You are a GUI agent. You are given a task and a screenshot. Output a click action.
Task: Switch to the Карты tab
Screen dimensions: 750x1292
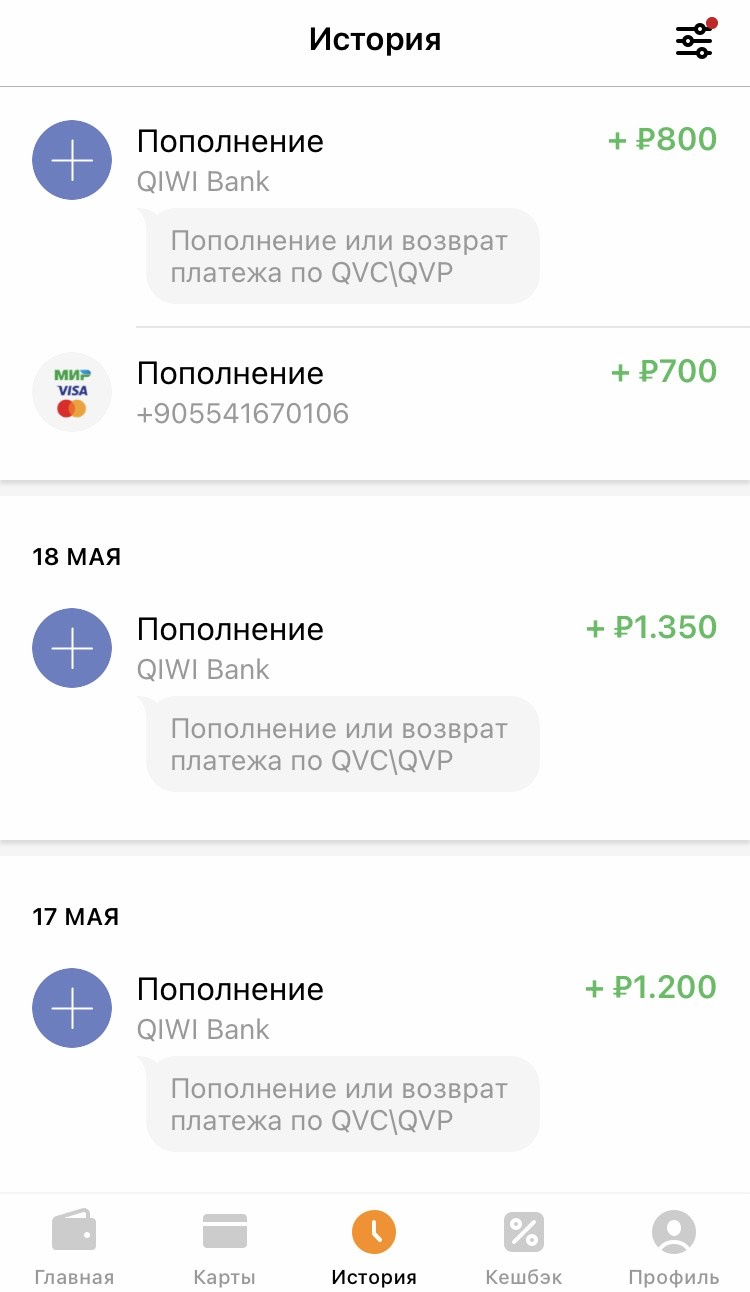pos(225,1246)
